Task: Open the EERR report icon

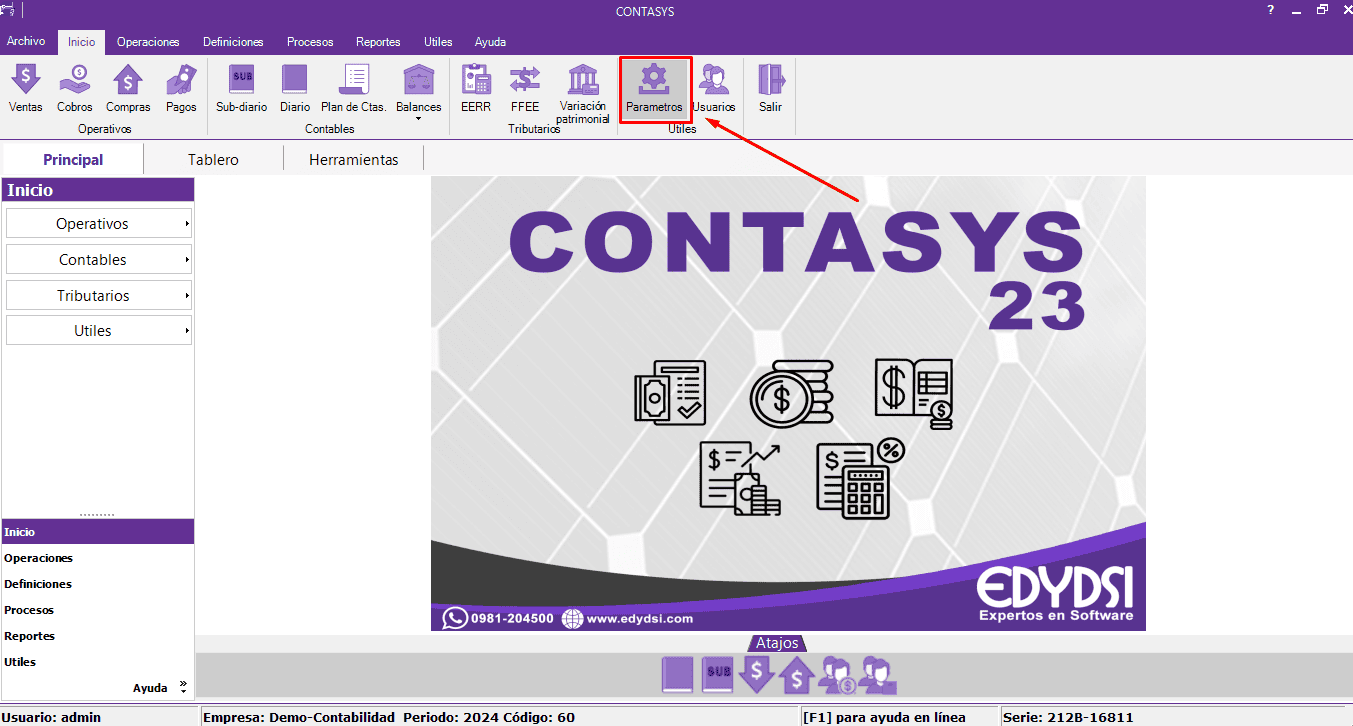Action: coord(476,88)
